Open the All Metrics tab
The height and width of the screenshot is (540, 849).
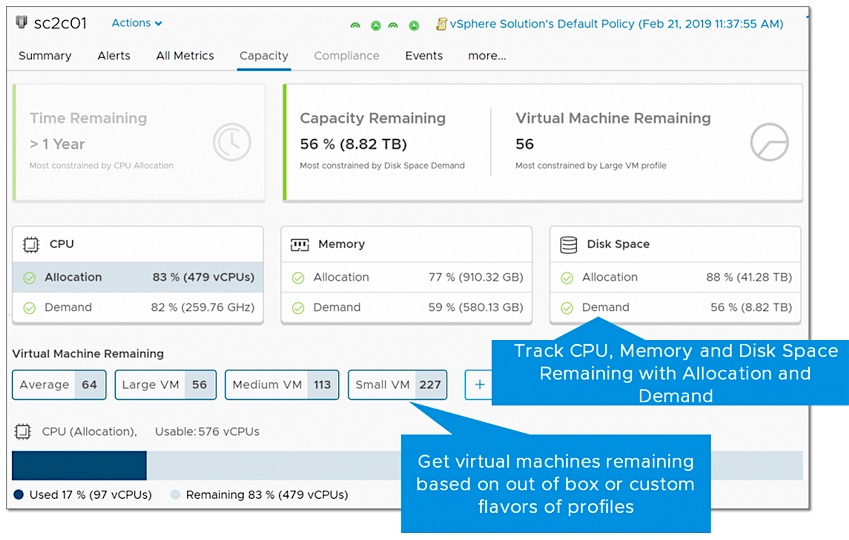(185, 56)
